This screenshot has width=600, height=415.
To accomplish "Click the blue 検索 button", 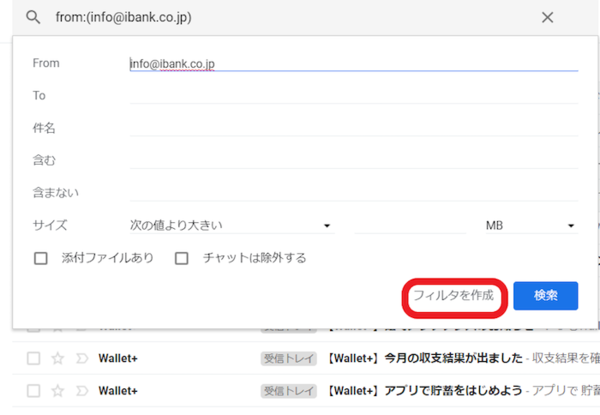I will [x=546, y=296].
